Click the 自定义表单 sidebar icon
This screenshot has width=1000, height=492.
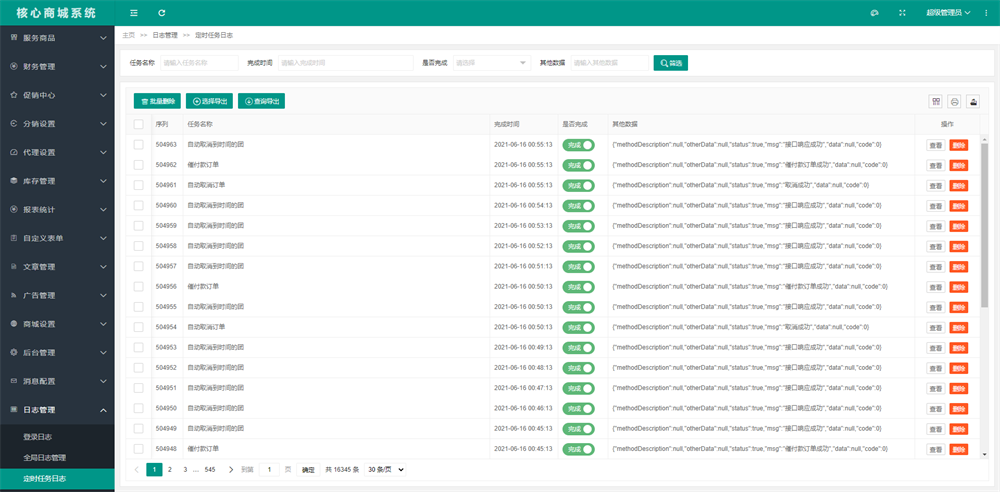pyautogui.click(x=13, y=238)
